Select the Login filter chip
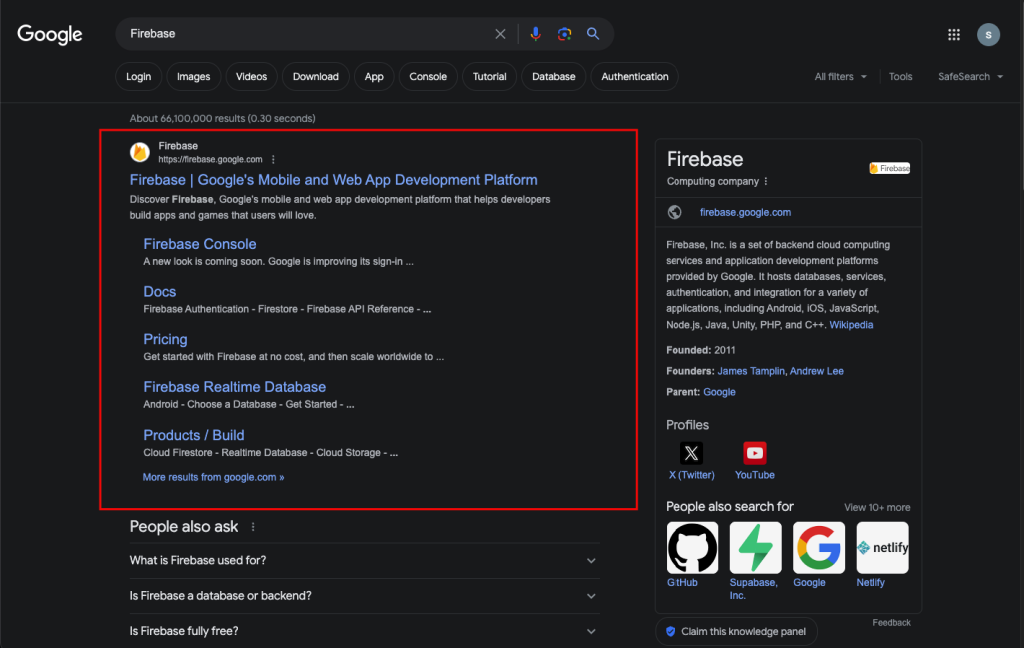Screen dimensions: 1024x648 point(138,76)
